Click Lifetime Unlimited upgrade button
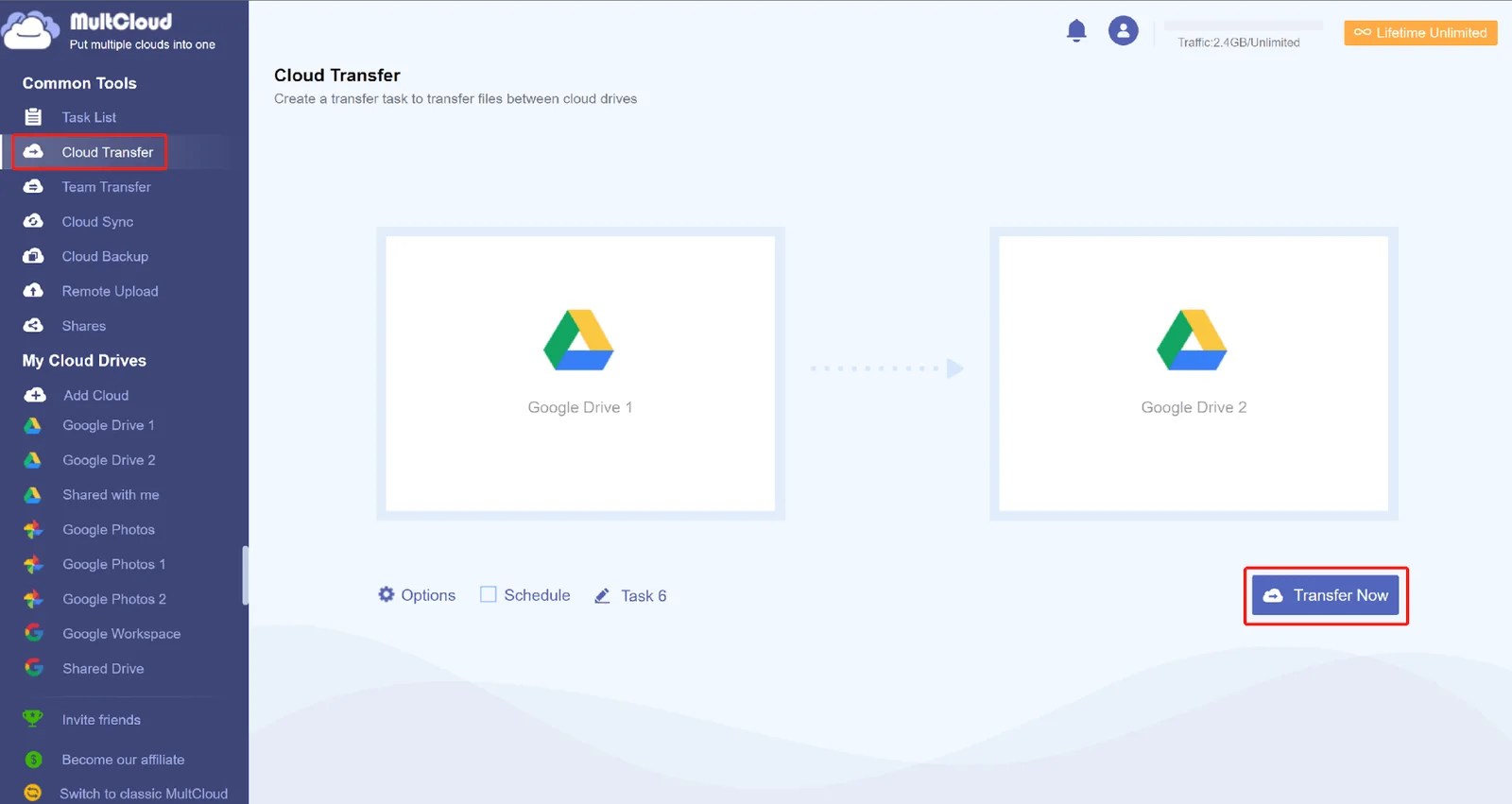 (1420, 32)
